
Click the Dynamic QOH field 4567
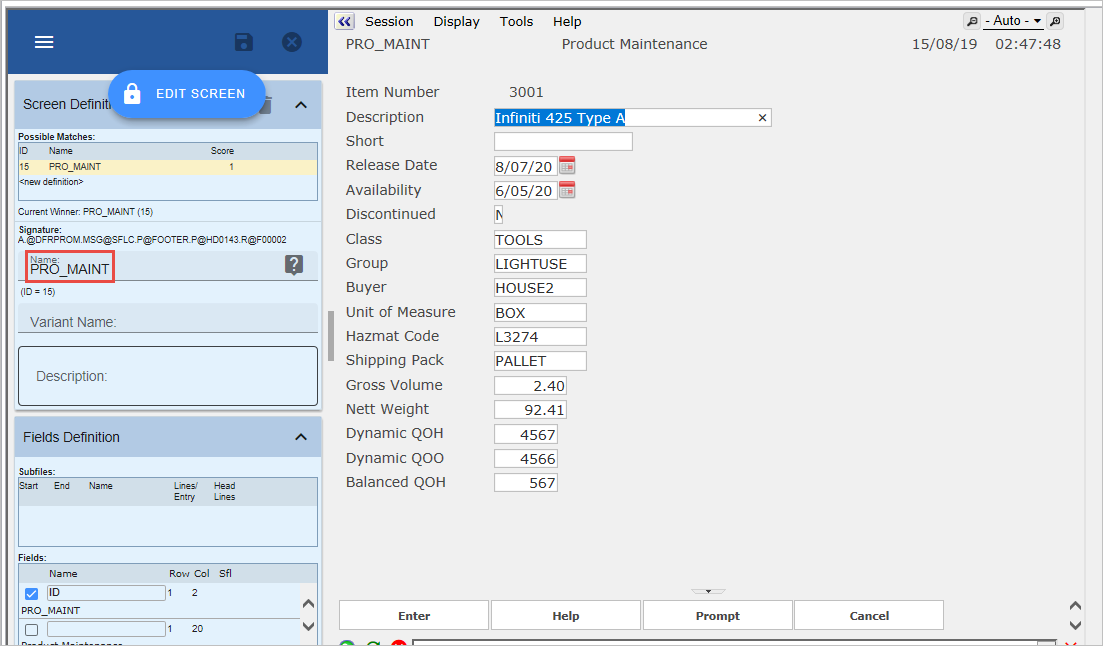526,435
